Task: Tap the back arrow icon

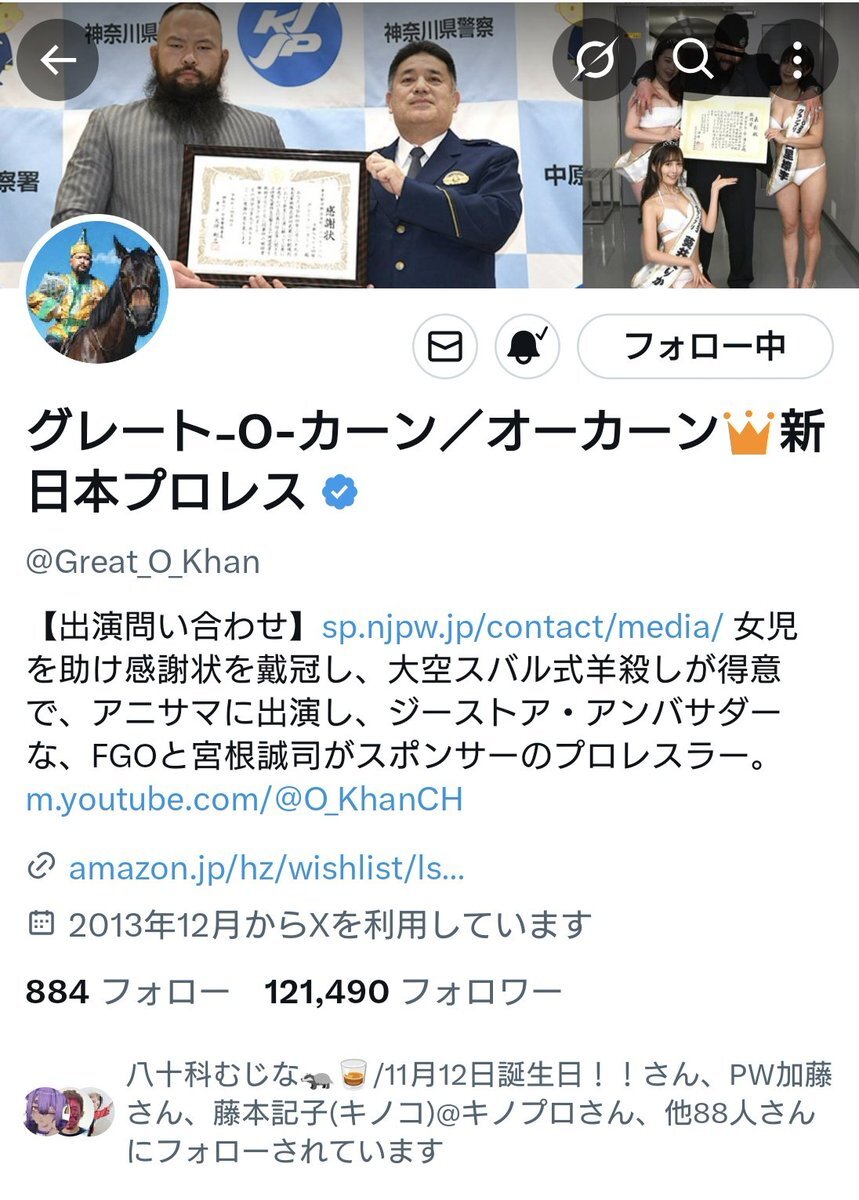Action: [x=57, y=62]
